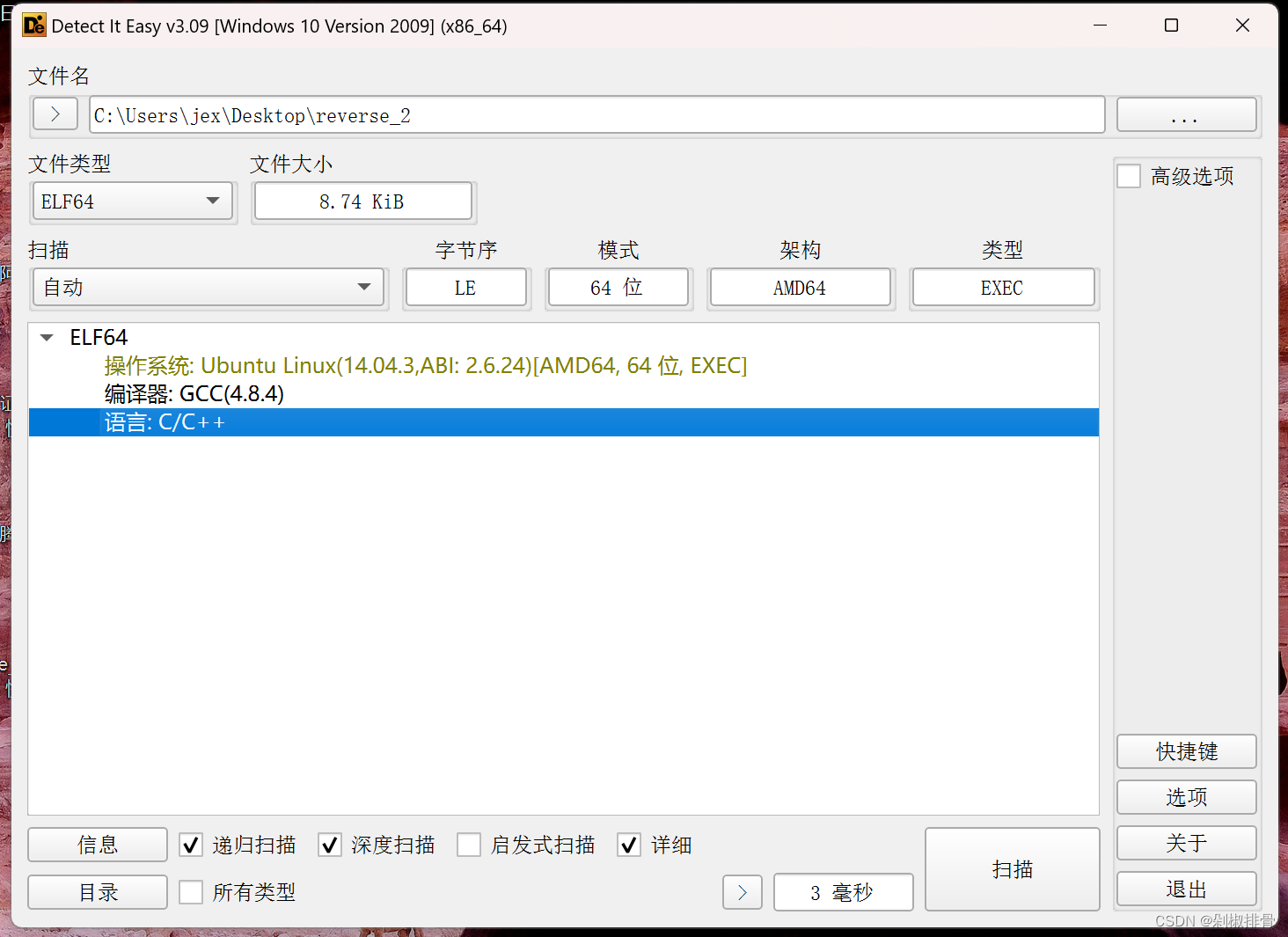The width and height of the screenshot is (1288, 937).
Task: Click the AMD64 architecture button
Action: point(801,288)
